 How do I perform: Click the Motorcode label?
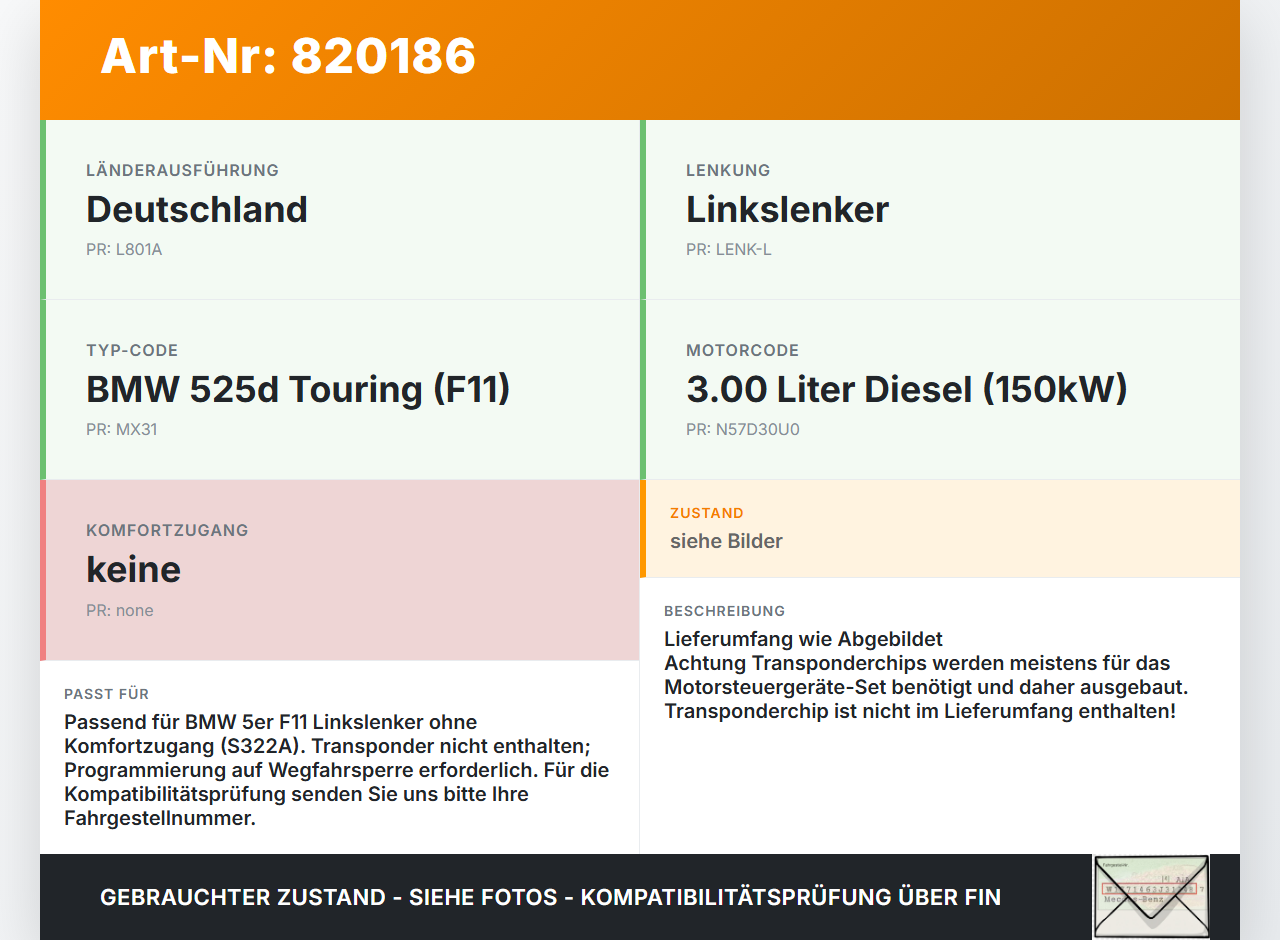point(742,350)
